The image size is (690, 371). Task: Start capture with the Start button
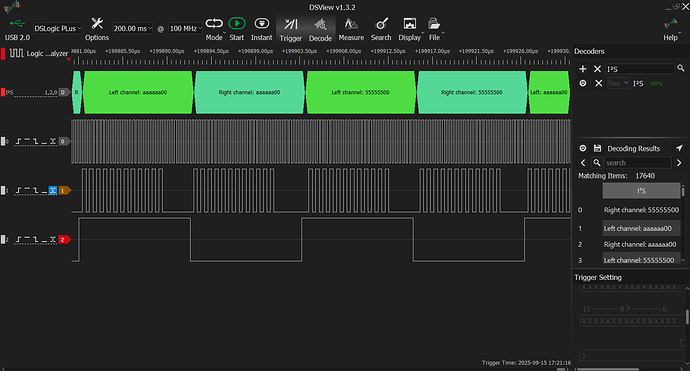point(237,29)
